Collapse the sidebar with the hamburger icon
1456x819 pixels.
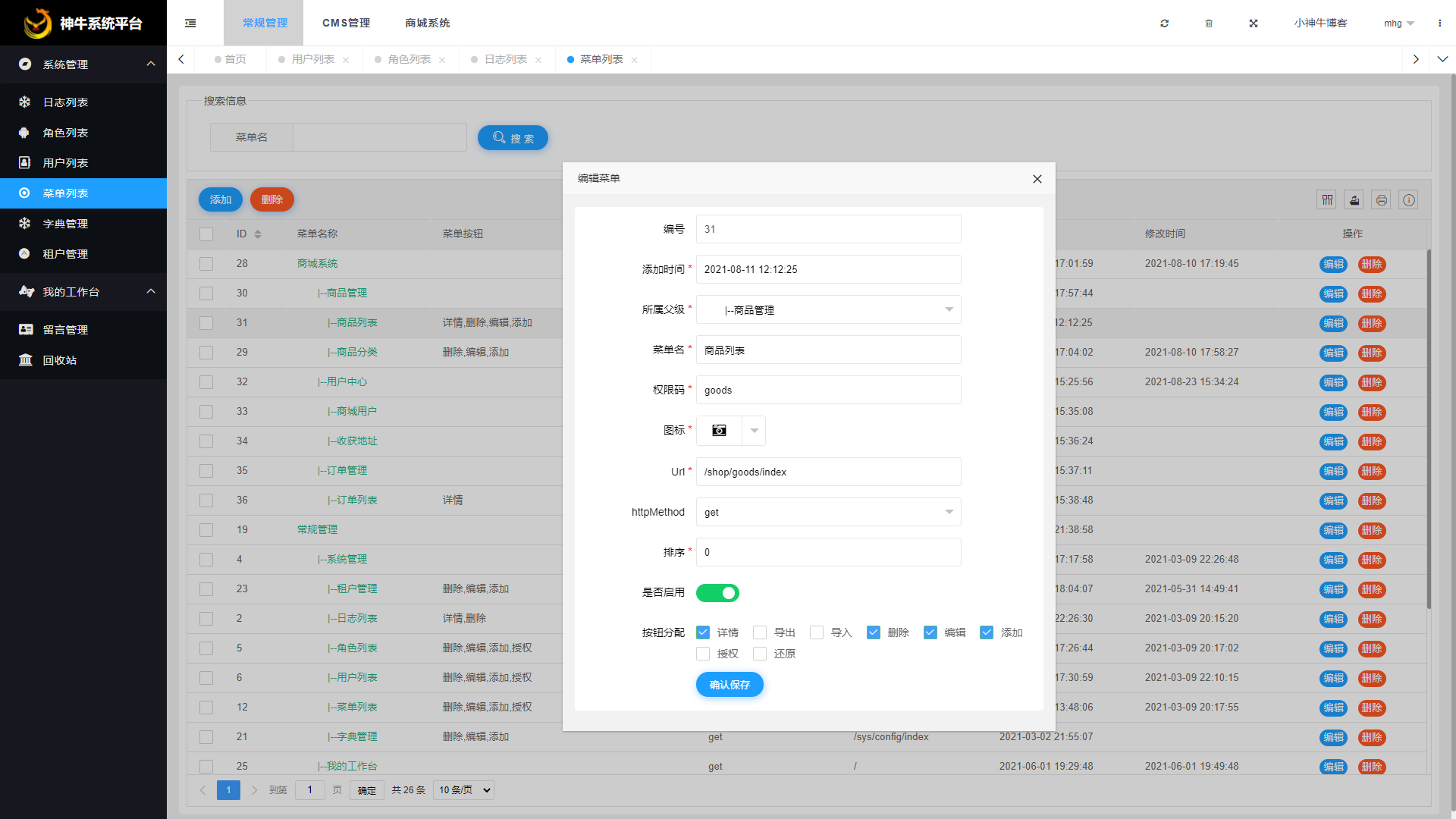pos(190,23)
